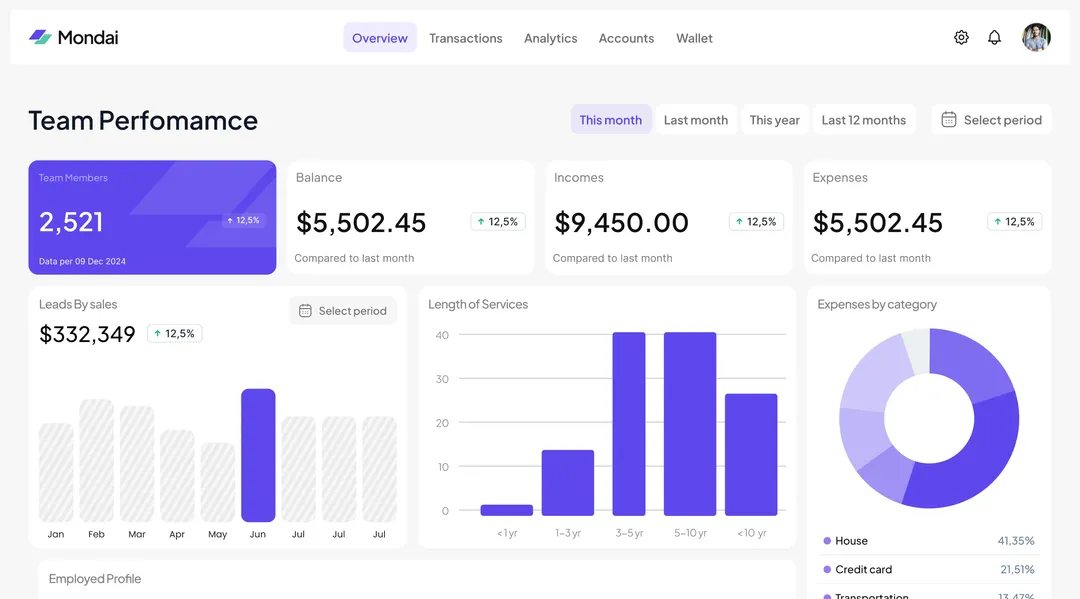Open settings via gear icon
This screenshot has width=1080, height=599.
click(x=961, y=38)
